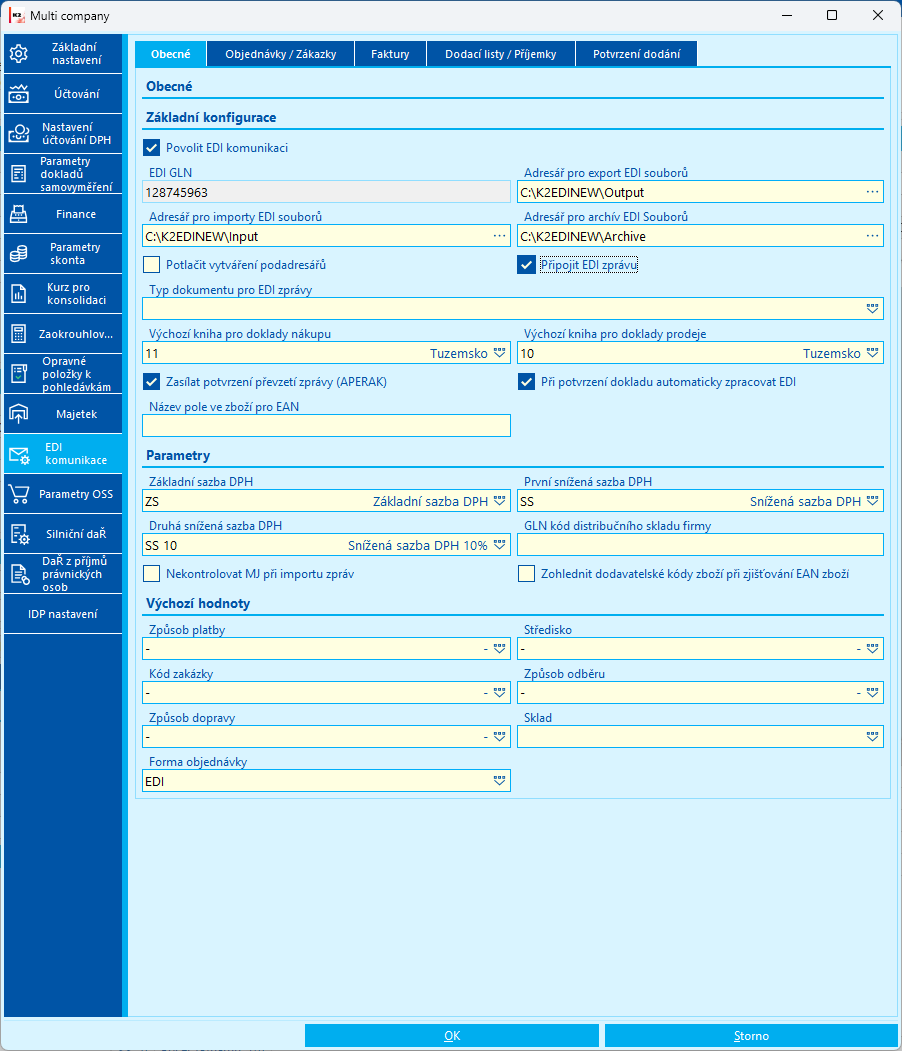Open the Základní sazba DPH dropdown

tap(499, 501)
